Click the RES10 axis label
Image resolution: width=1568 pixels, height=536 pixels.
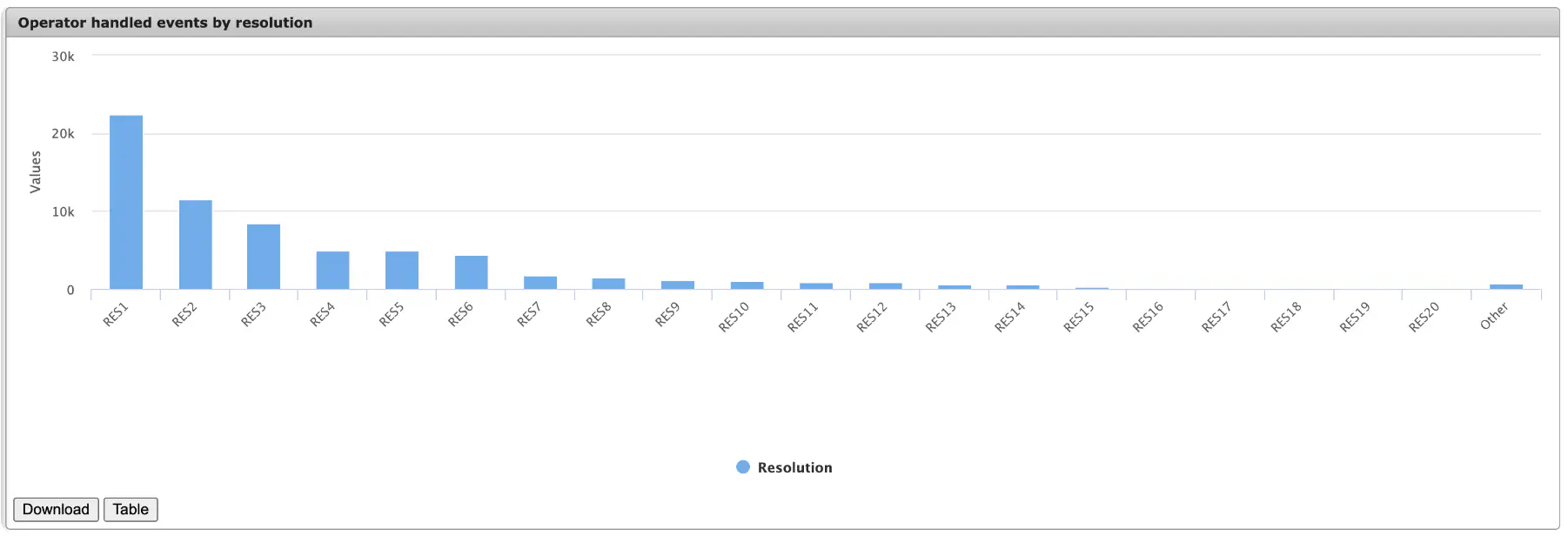(x=734, y=318)
